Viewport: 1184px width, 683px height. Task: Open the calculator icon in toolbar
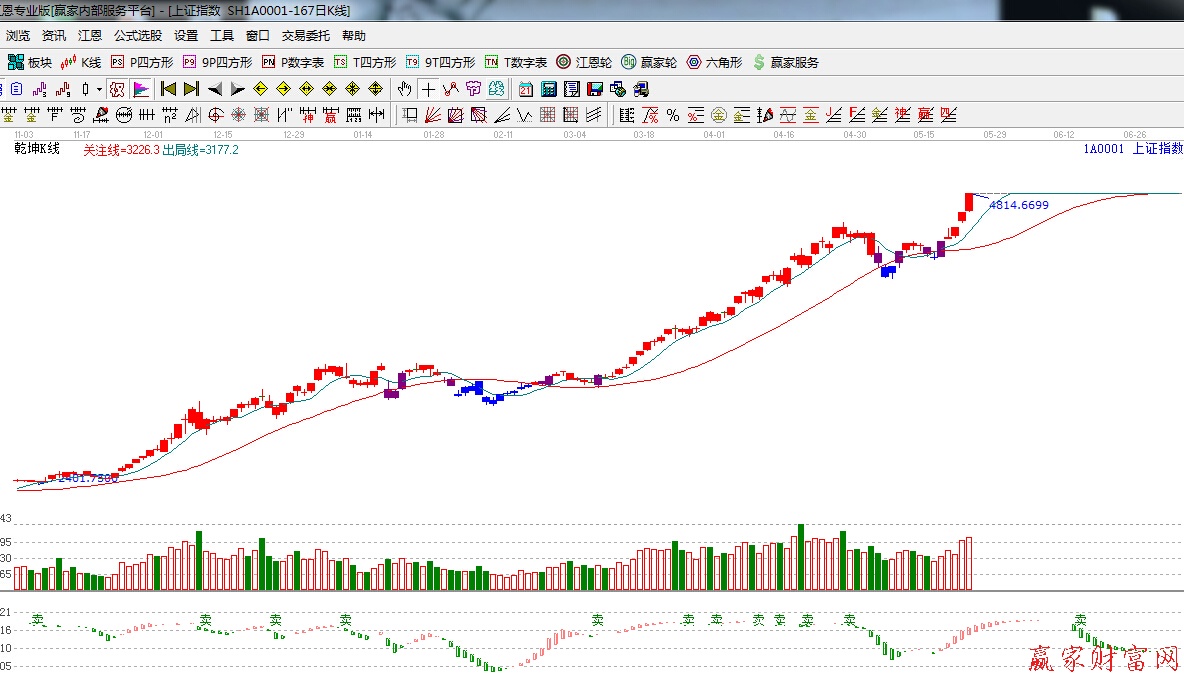[x=548, y=89]
